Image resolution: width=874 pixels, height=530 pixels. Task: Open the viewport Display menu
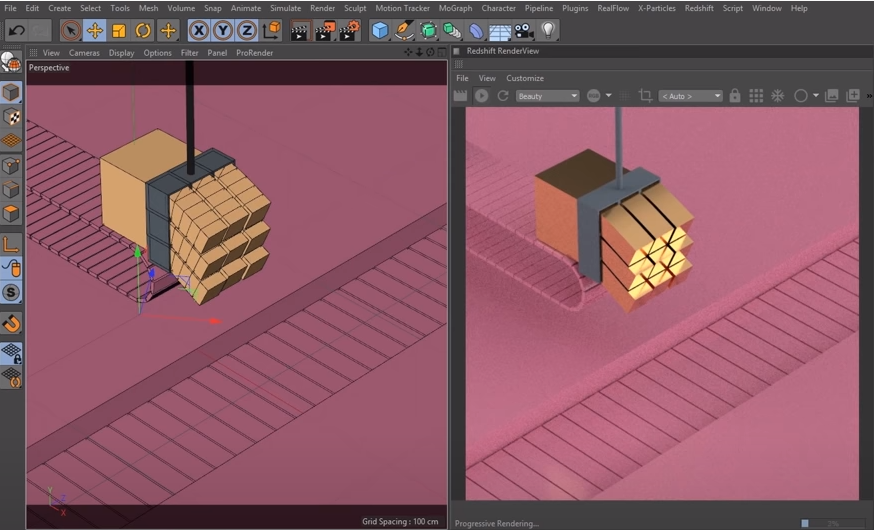pos(122,52)
